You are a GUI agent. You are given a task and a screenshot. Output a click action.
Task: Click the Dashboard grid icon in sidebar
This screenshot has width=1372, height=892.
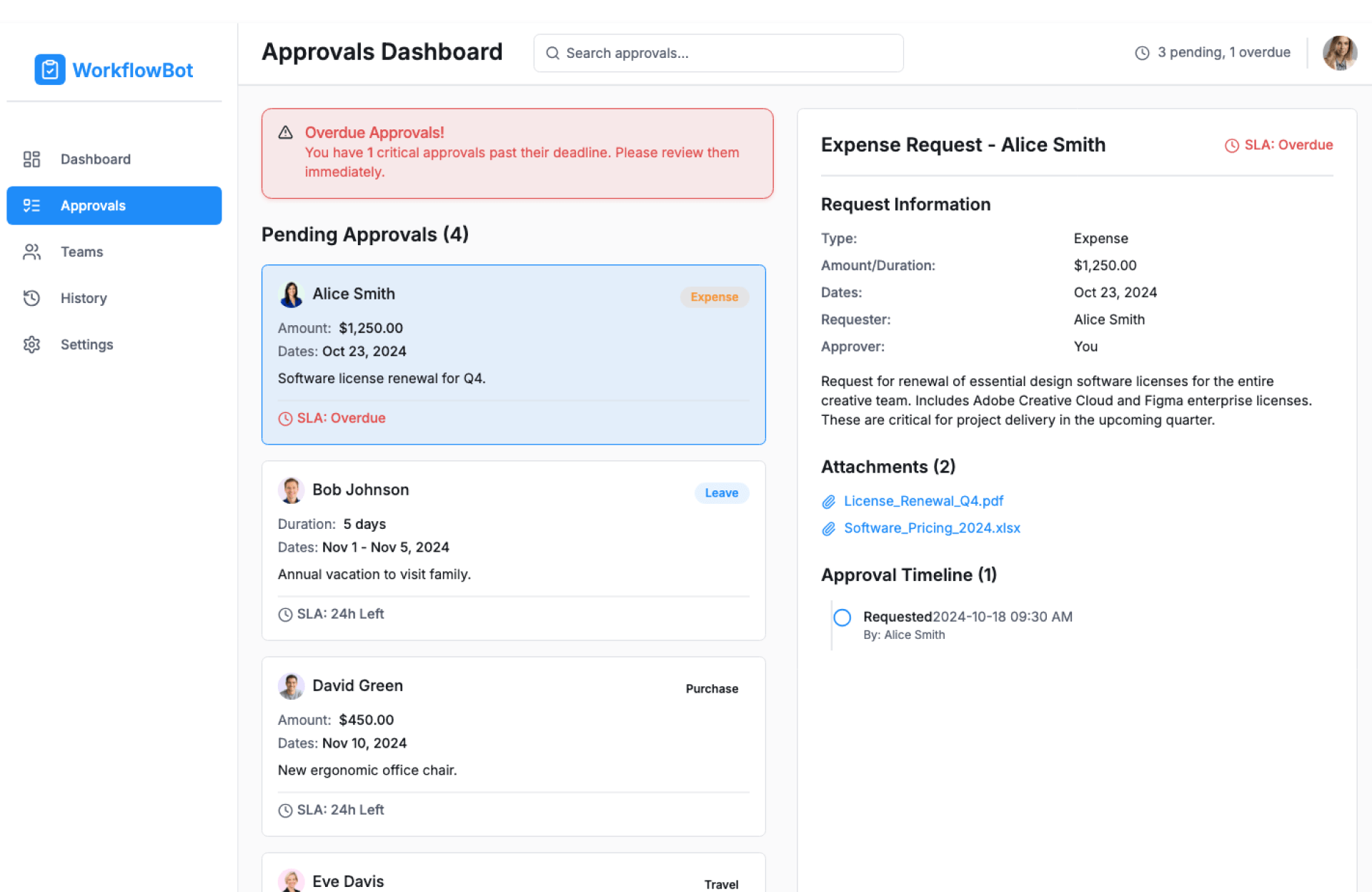31,159
